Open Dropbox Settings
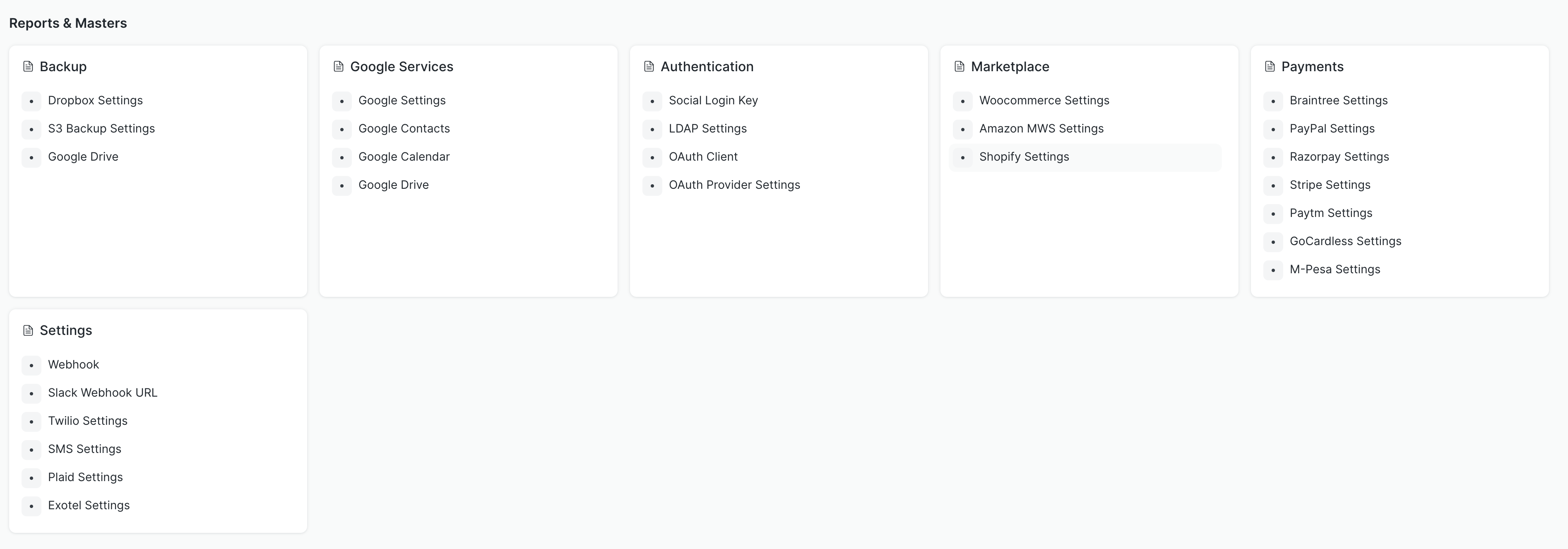This screenshot has height=549, width=1568. (95, 101)
